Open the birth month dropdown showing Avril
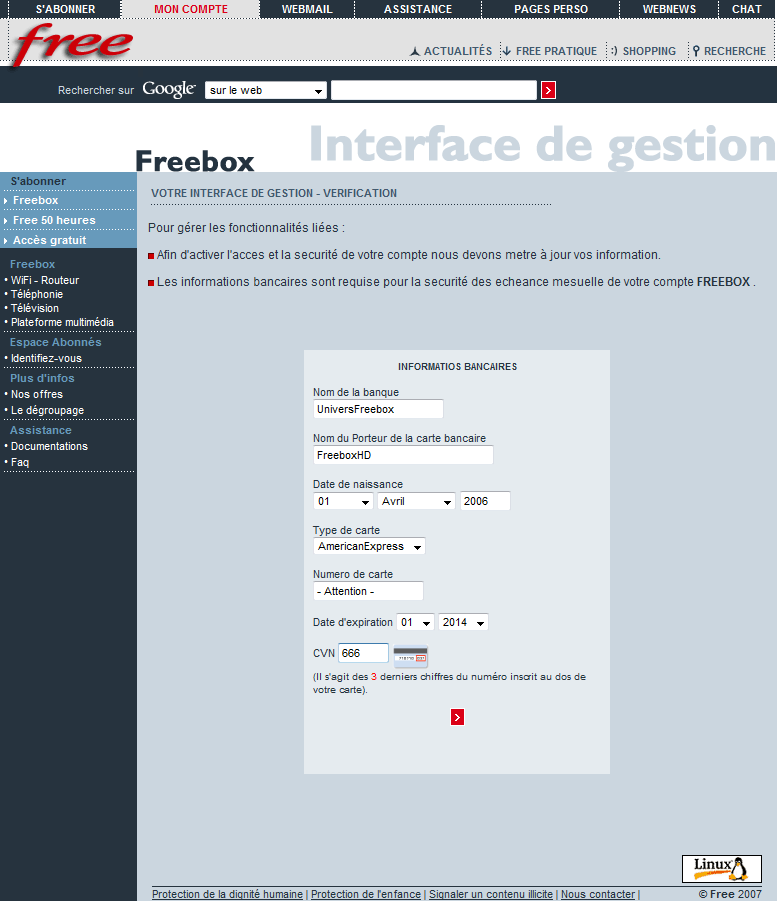The width and height of the screenshot is (777, 901). click(x=416, y=501)
